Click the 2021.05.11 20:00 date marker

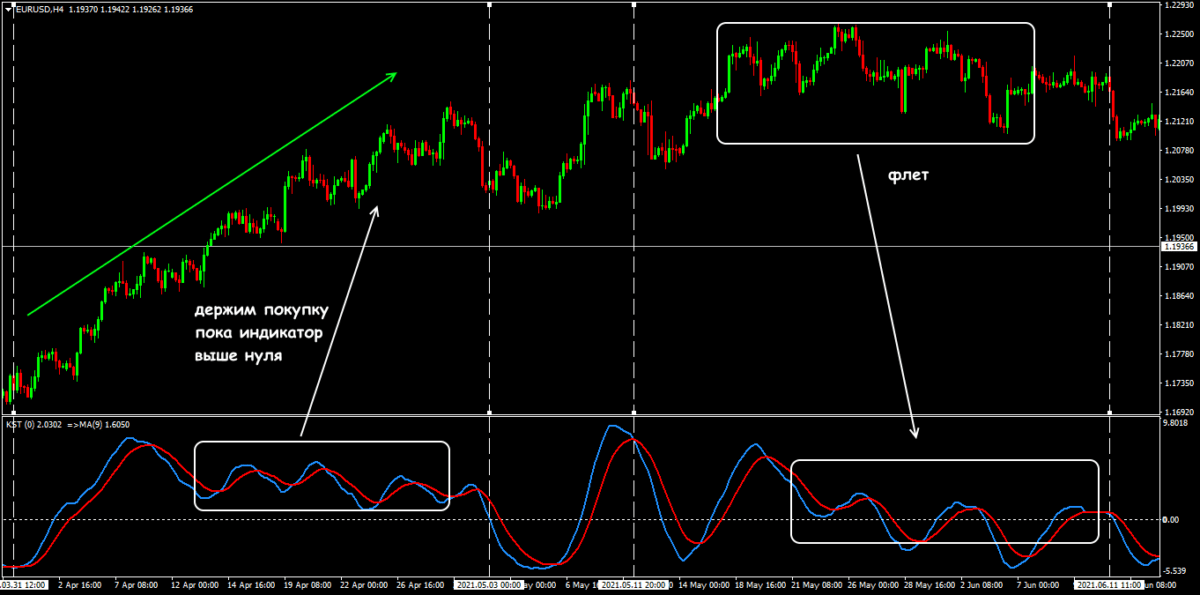[634, 584]
